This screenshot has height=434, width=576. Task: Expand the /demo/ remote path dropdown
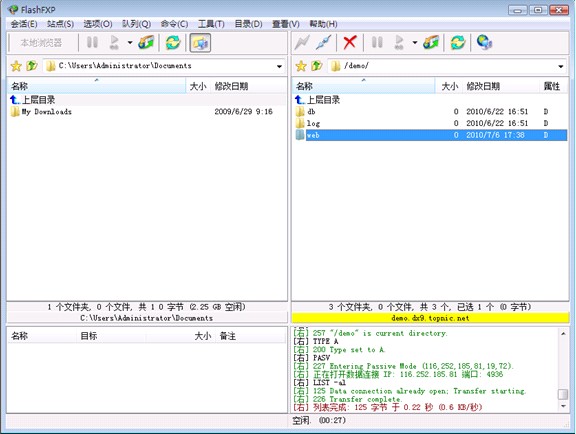point(561,67)
